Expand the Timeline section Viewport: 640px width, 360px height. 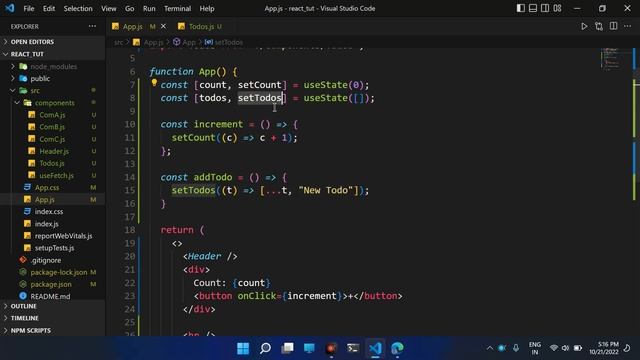pos(52,318)
